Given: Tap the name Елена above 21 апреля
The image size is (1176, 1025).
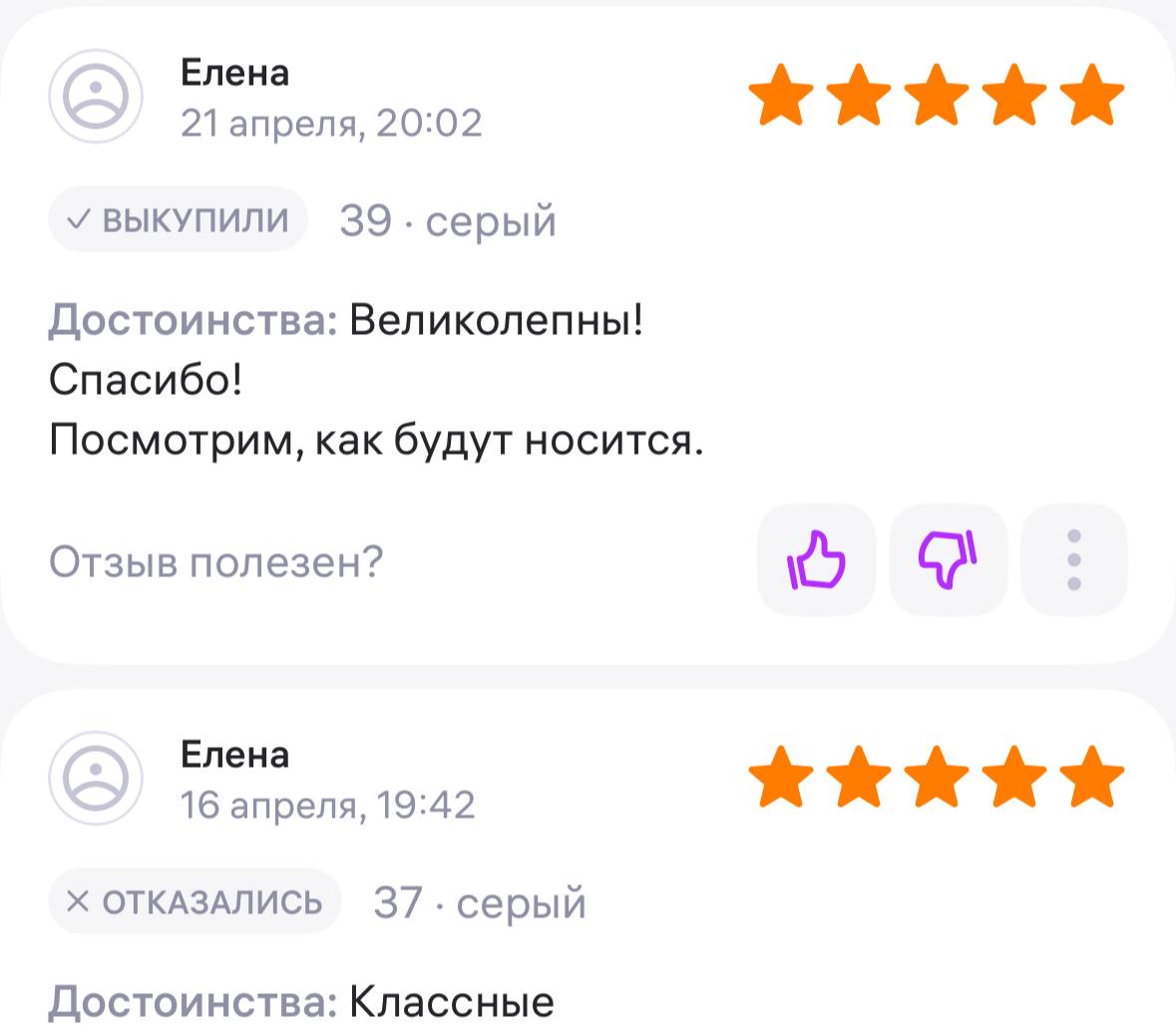Looking at the screenshot, I should (x=234, y=73).
